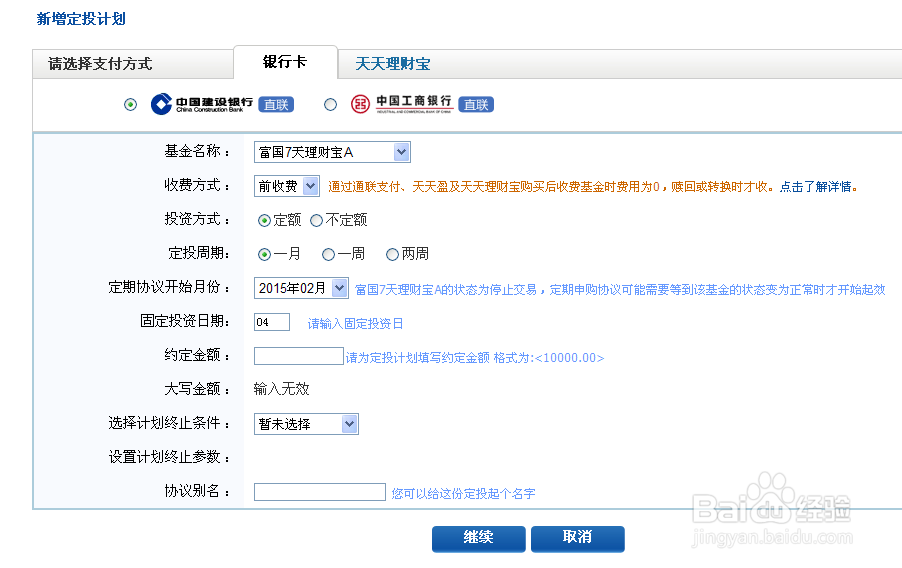Click the 直联 badge next to 中国建设银行
Screen dimensions: 902x568
[x=276, y=105]
